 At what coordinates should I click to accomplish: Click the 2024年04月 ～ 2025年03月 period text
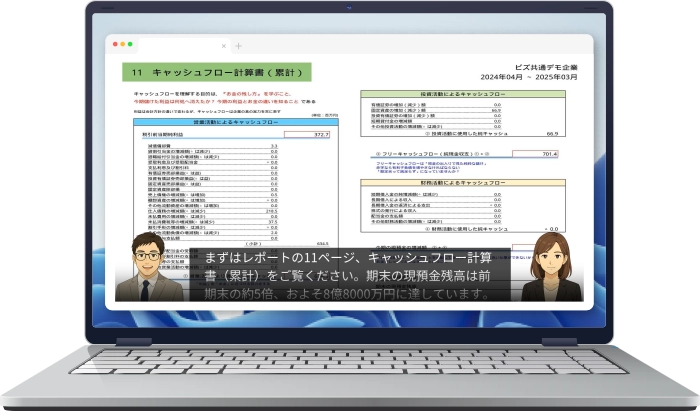point(537,75)
